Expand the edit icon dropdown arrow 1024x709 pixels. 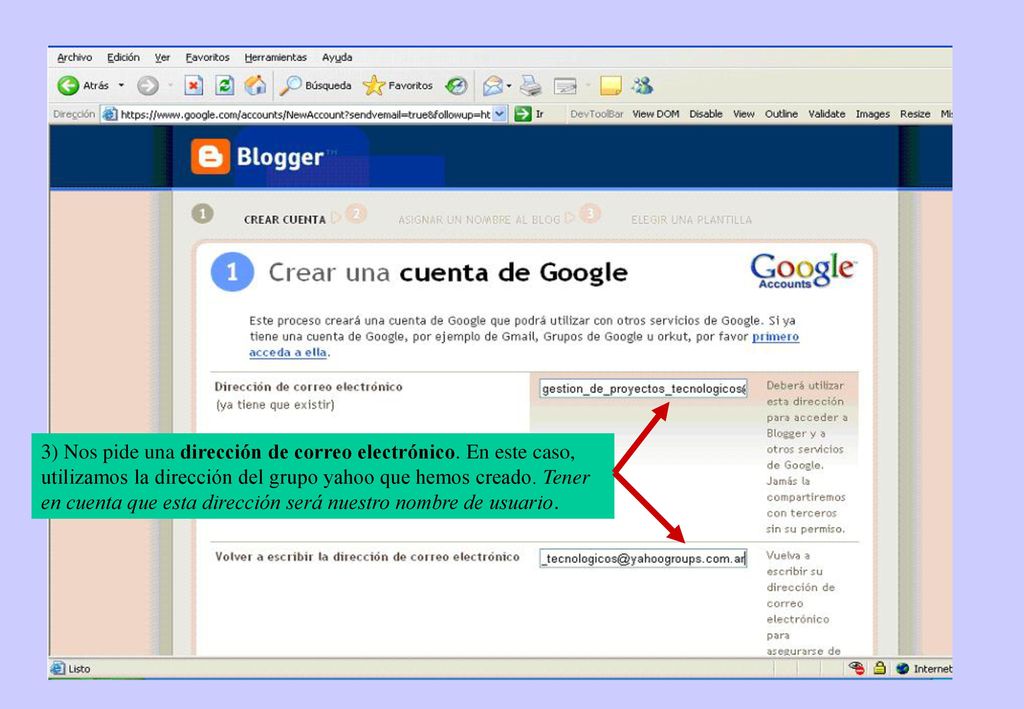coord(588,86)
